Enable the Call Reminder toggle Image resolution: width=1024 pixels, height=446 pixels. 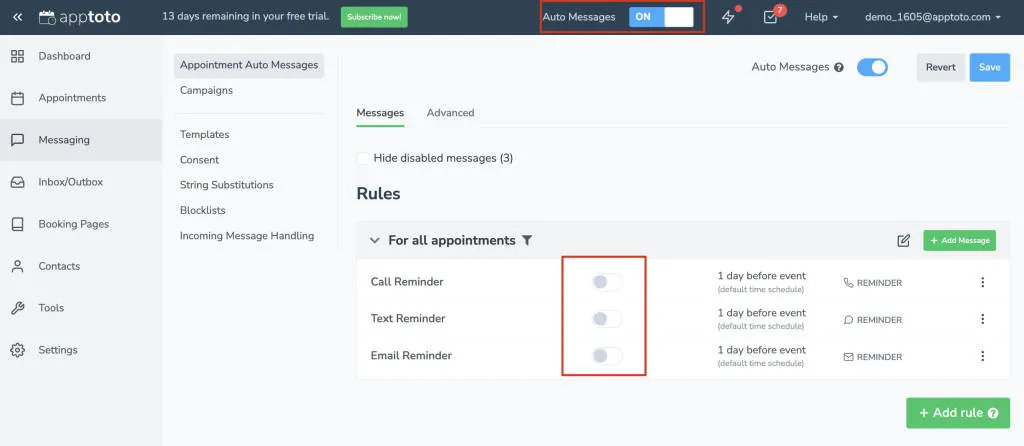click(607, 282)
